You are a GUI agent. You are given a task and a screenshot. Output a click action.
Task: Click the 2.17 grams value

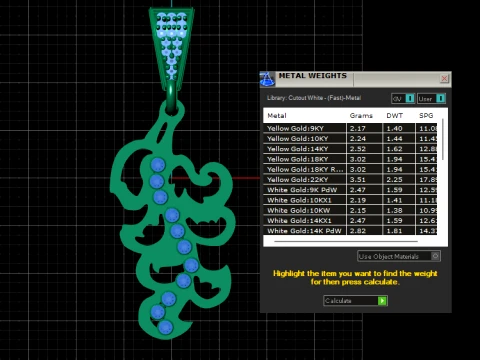coord(358,128)
